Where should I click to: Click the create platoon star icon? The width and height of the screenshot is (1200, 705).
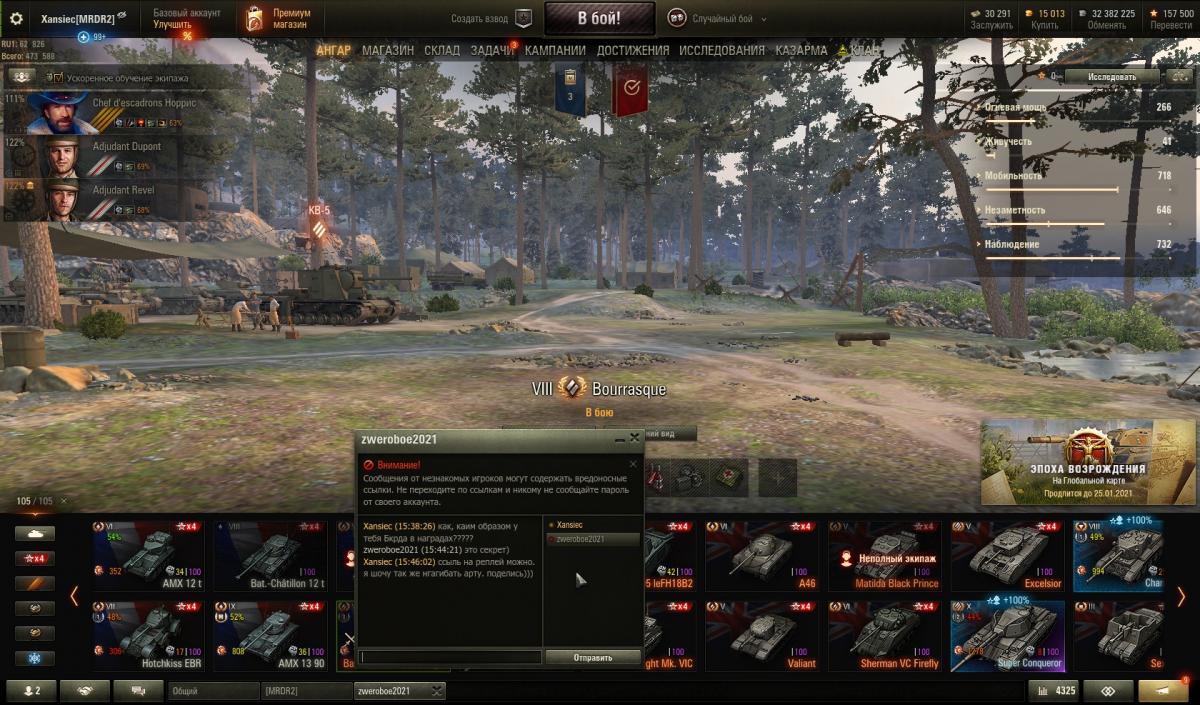523,18
